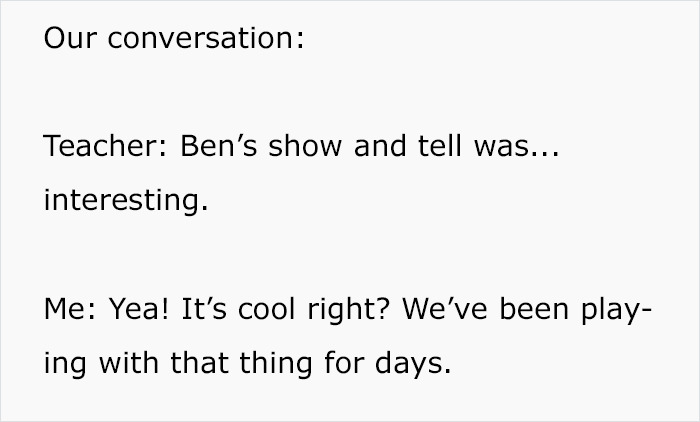This screenshot has width=700, height=422.
Task: Click the word 'was...' with the ellipsis
Action: point(517,146)
